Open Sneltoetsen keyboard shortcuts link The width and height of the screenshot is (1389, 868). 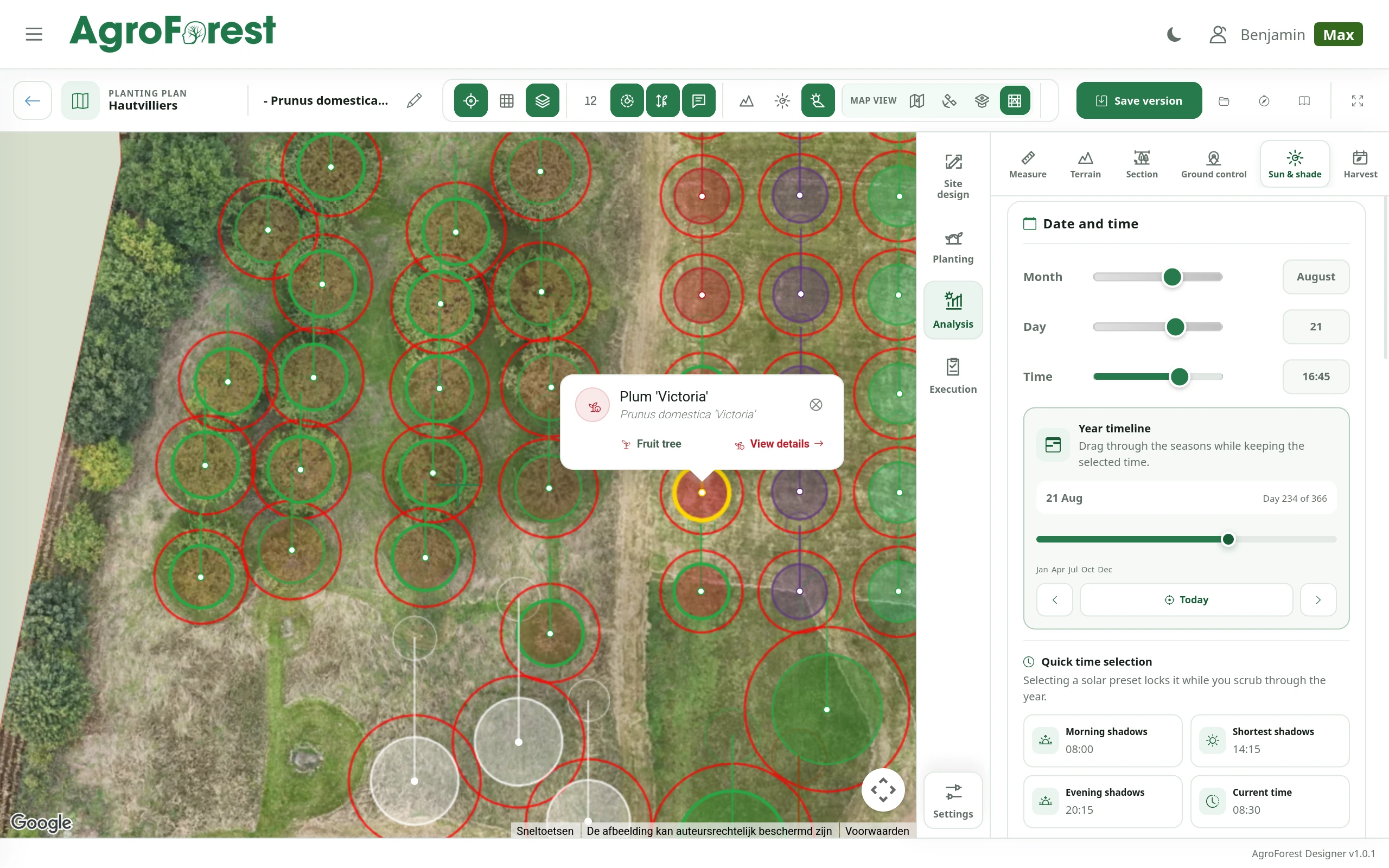point(545,831)
